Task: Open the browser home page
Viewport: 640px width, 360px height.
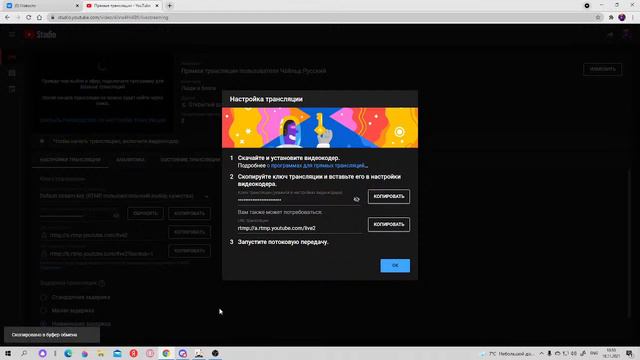Action: 39,18
